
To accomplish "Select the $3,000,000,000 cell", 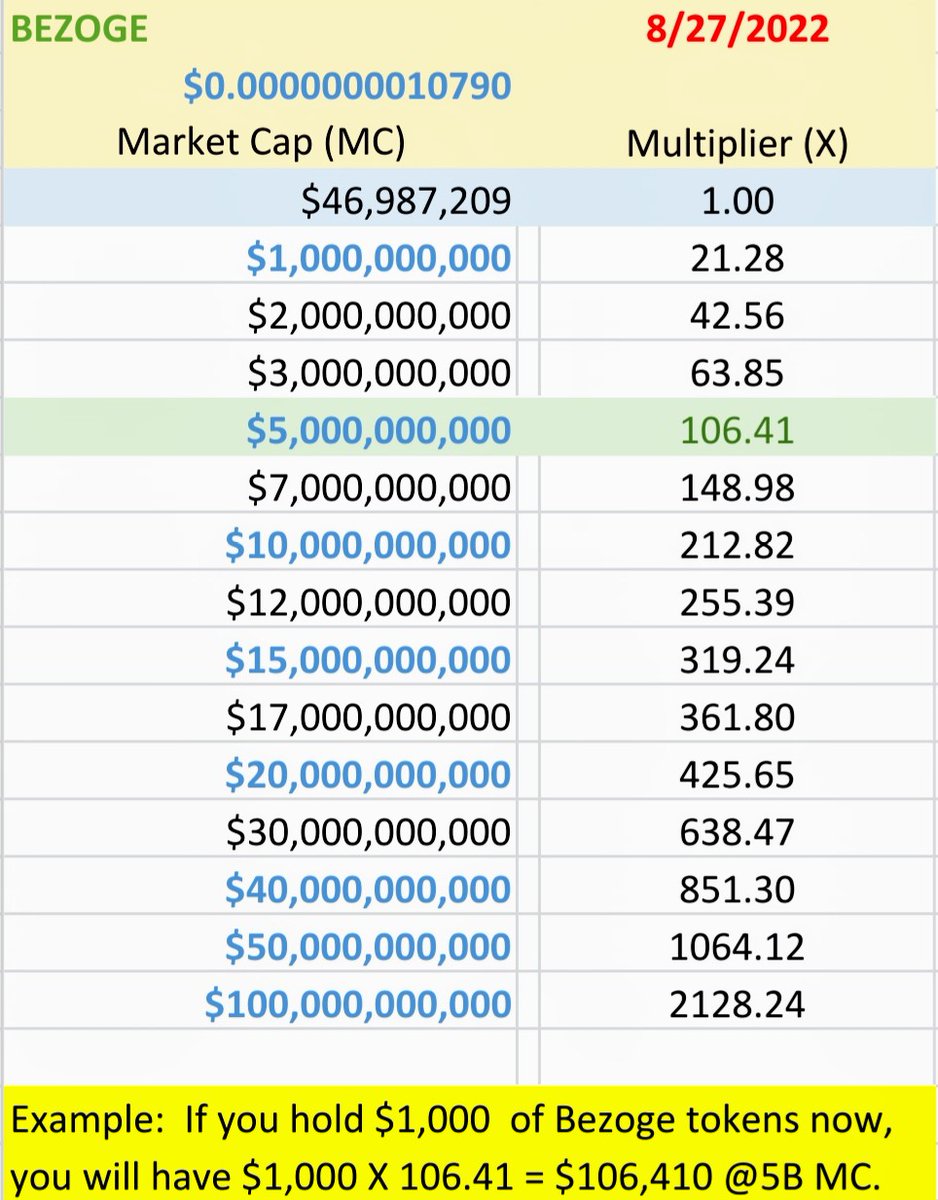I will tap(379, 373).
